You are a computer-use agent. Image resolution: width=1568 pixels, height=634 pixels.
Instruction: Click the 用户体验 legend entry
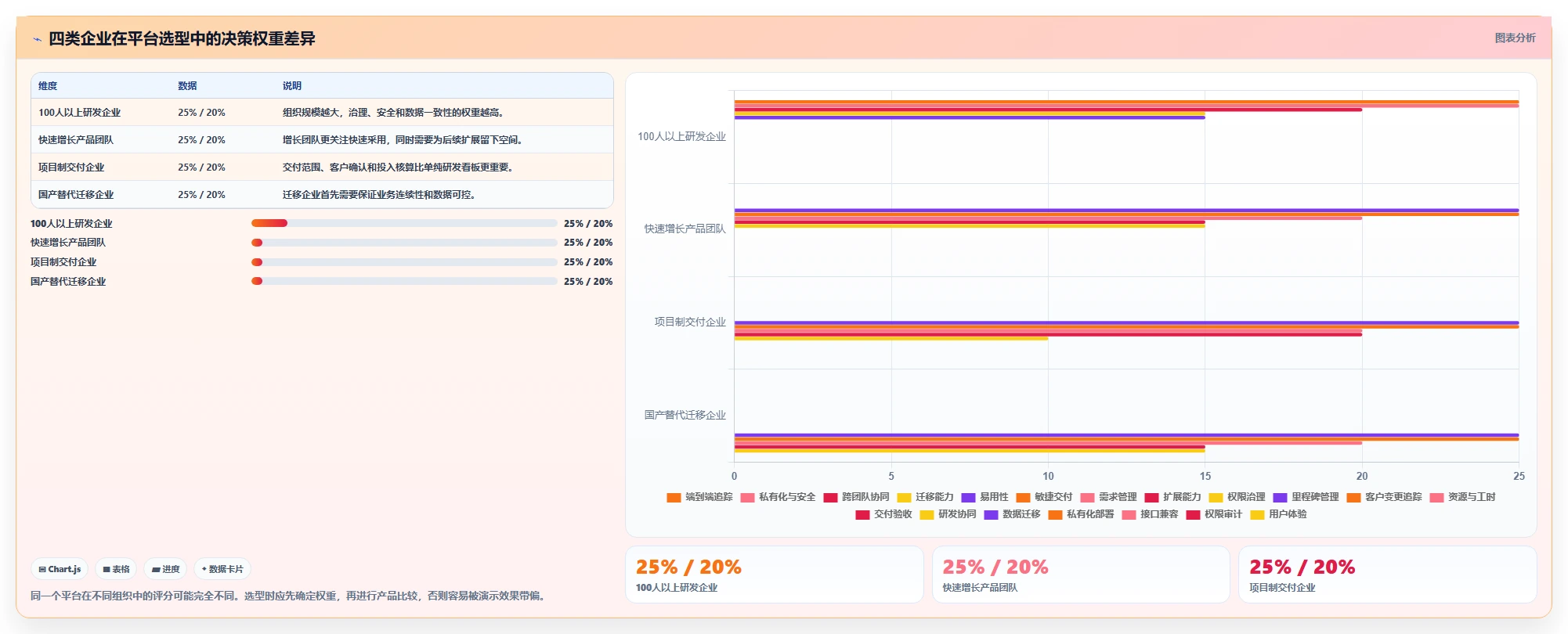pyautogui.click(x=1278, y=514)
